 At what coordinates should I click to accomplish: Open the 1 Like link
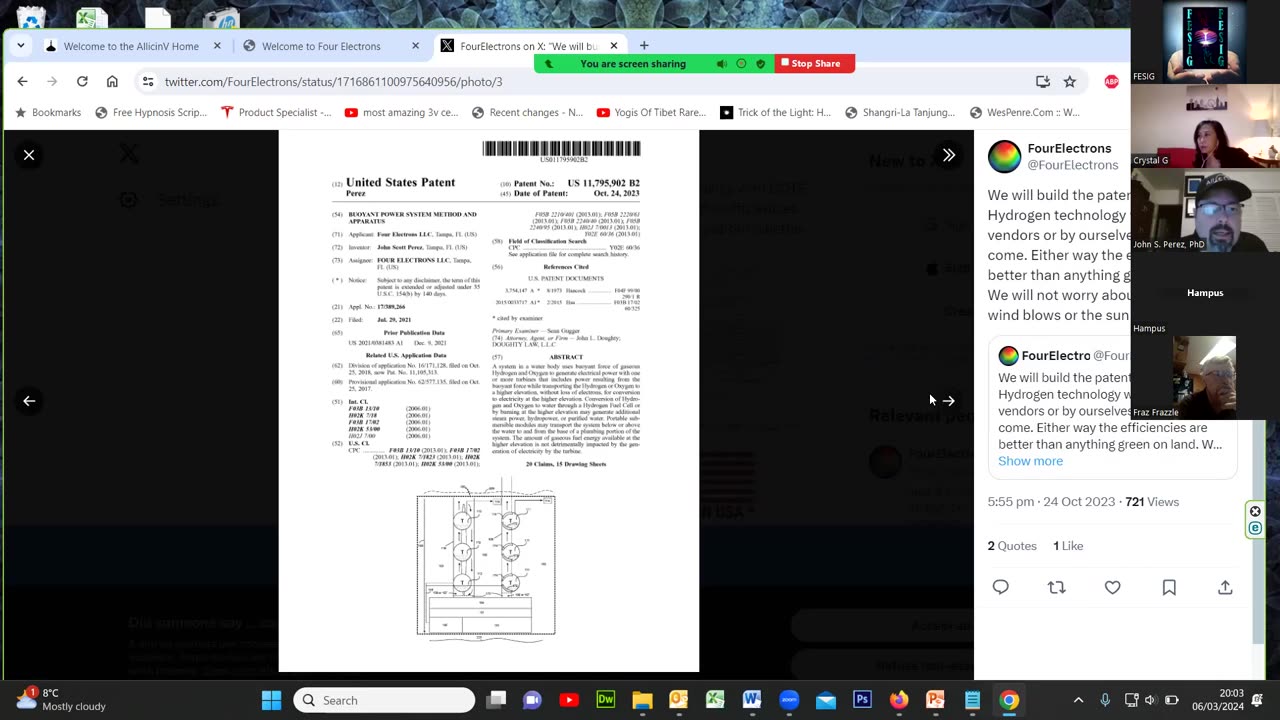pos(1068,546)
